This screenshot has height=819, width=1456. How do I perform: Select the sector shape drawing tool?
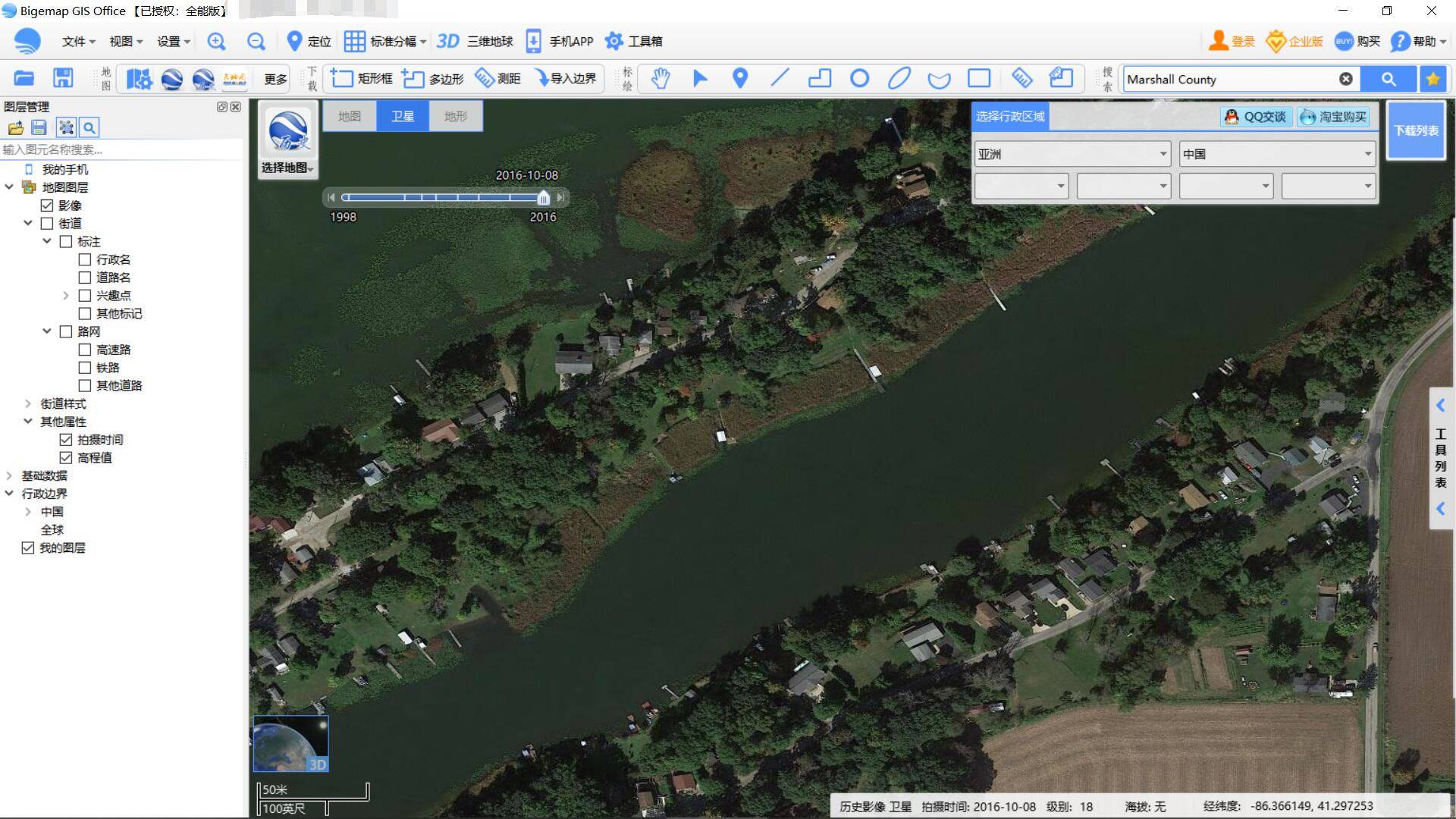[x=939, y=79]
